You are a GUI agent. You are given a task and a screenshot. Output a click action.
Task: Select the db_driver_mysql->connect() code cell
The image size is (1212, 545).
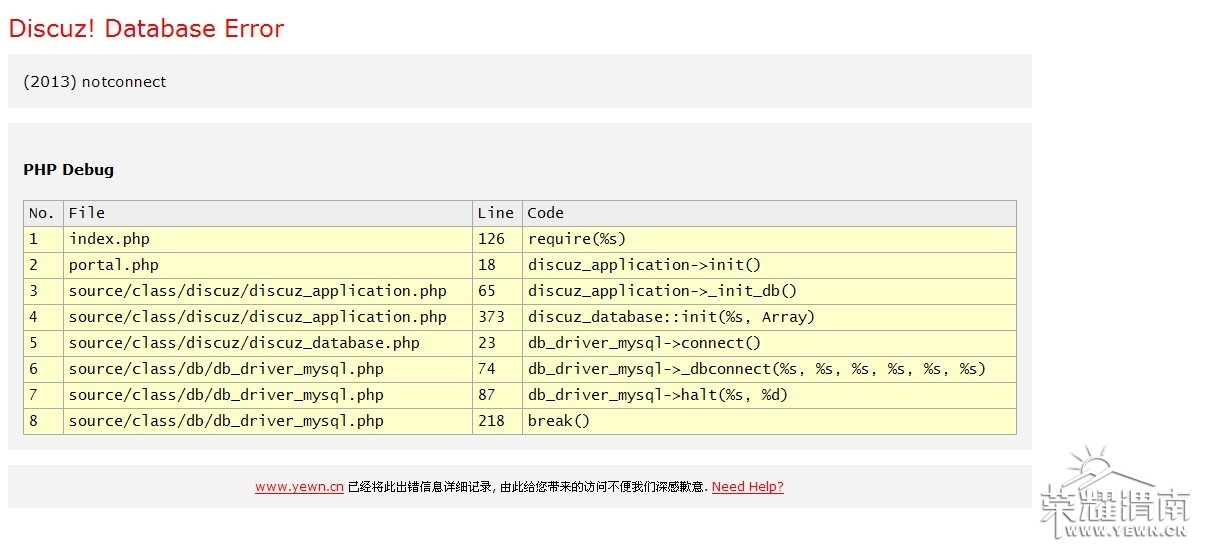(644, 343)
